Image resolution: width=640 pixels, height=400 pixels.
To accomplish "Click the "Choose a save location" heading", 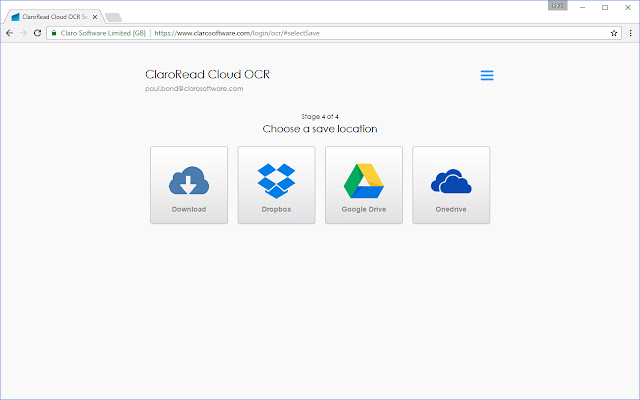I will coord(320,129).
